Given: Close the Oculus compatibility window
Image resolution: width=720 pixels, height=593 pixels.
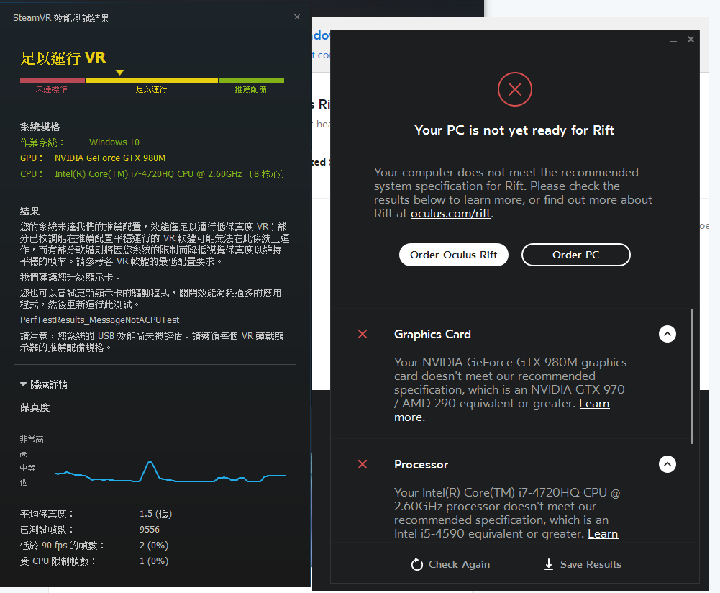Looking at the screenshot, I should tap(691, 40).
